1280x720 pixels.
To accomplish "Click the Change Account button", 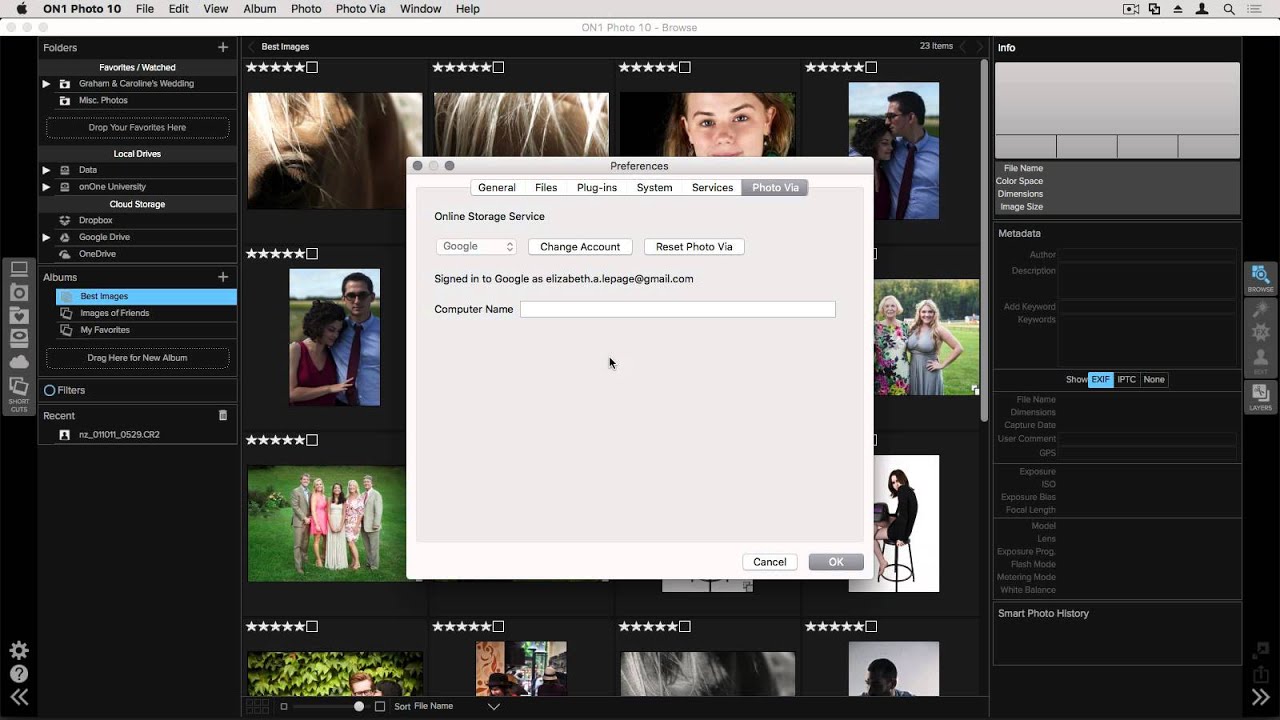I will (580, 246).
